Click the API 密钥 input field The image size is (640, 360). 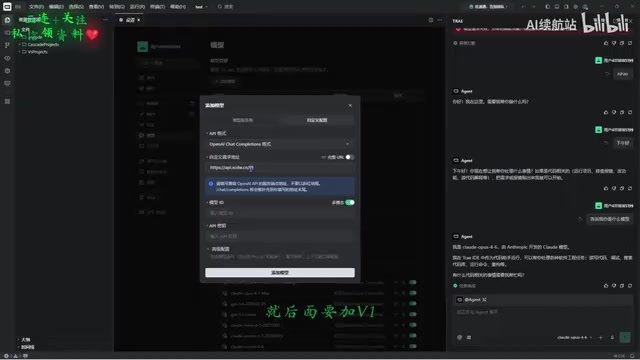point(280,236)
